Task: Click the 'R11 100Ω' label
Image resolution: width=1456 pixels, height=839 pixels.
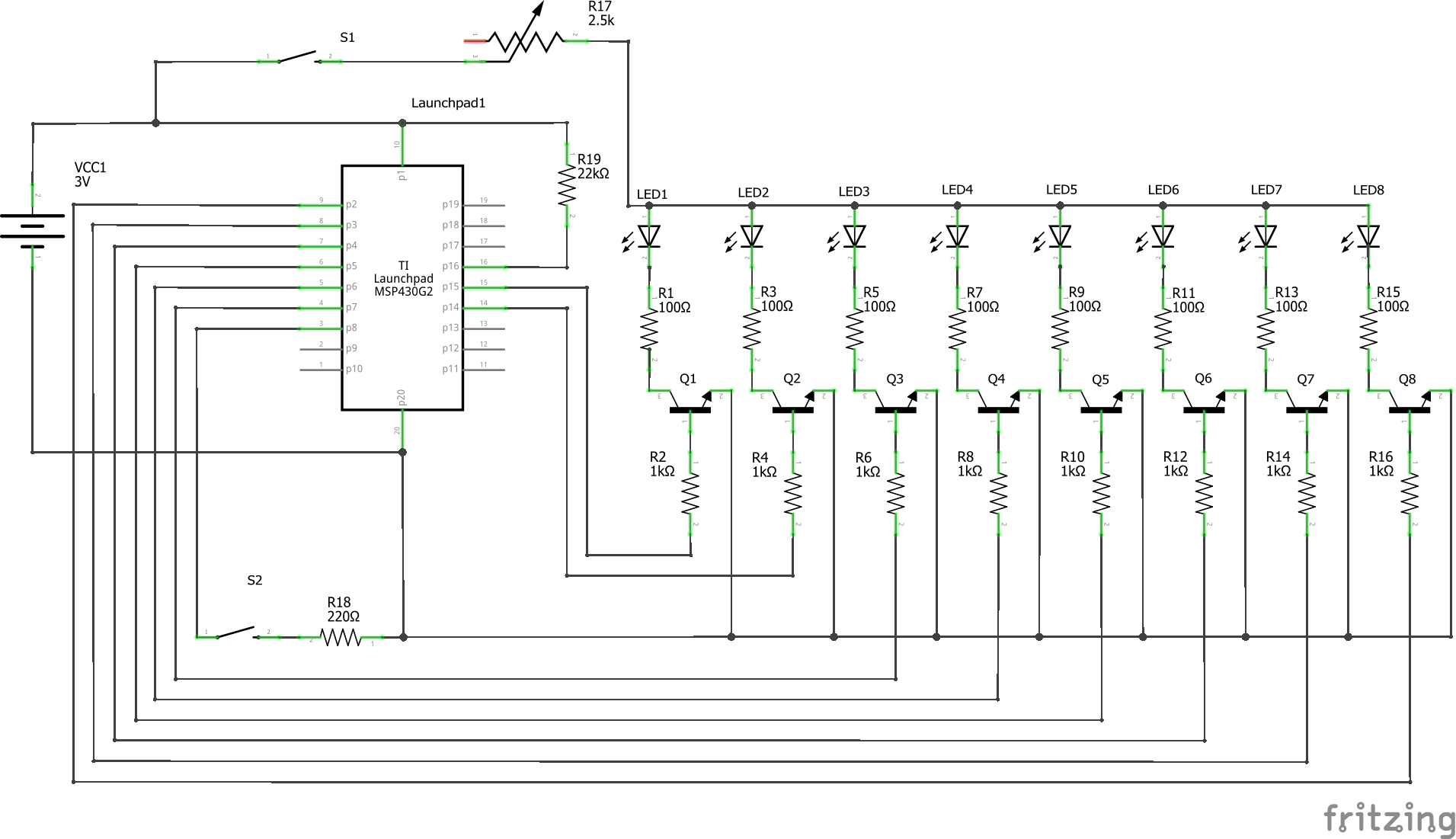Action: click(1188, 299)
